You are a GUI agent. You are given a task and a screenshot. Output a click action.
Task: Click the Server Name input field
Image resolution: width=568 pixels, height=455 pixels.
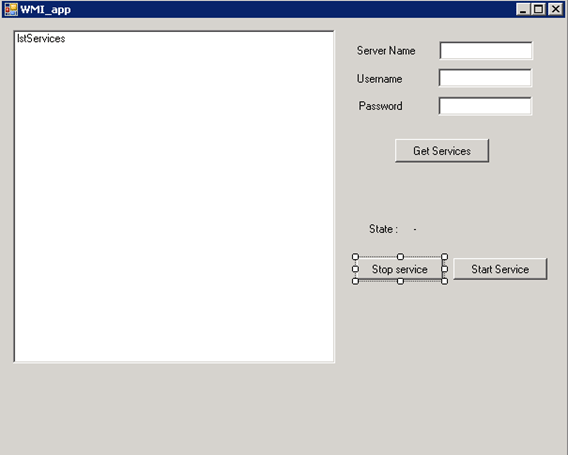tap(486, 50)
